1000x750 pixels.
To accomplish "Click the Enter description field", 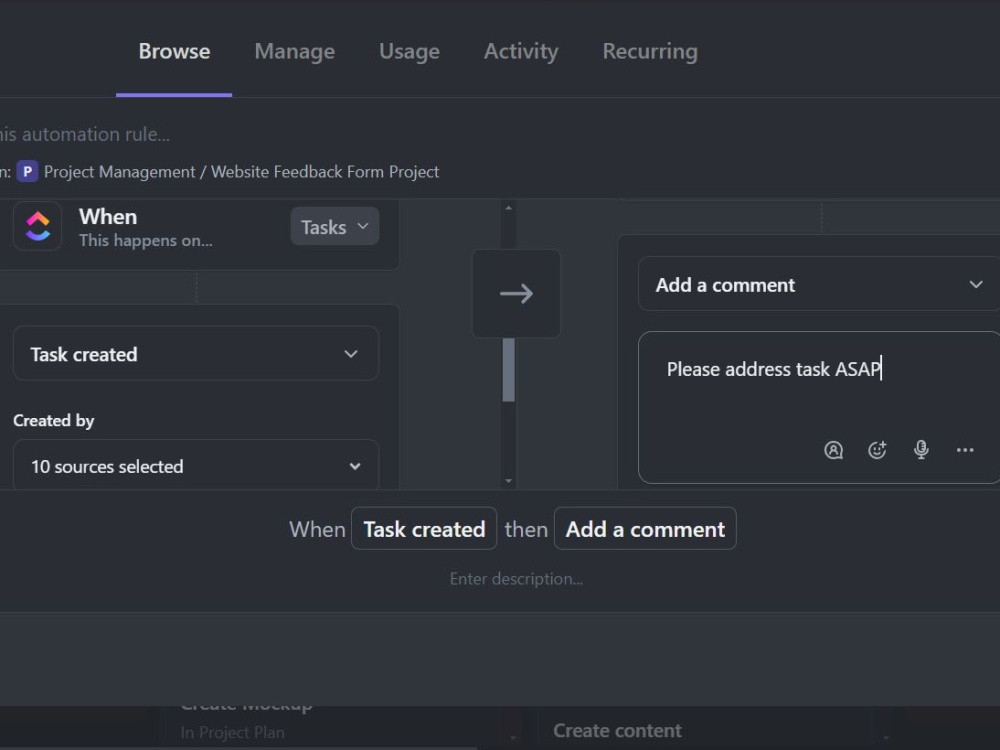I will point(516,579).
